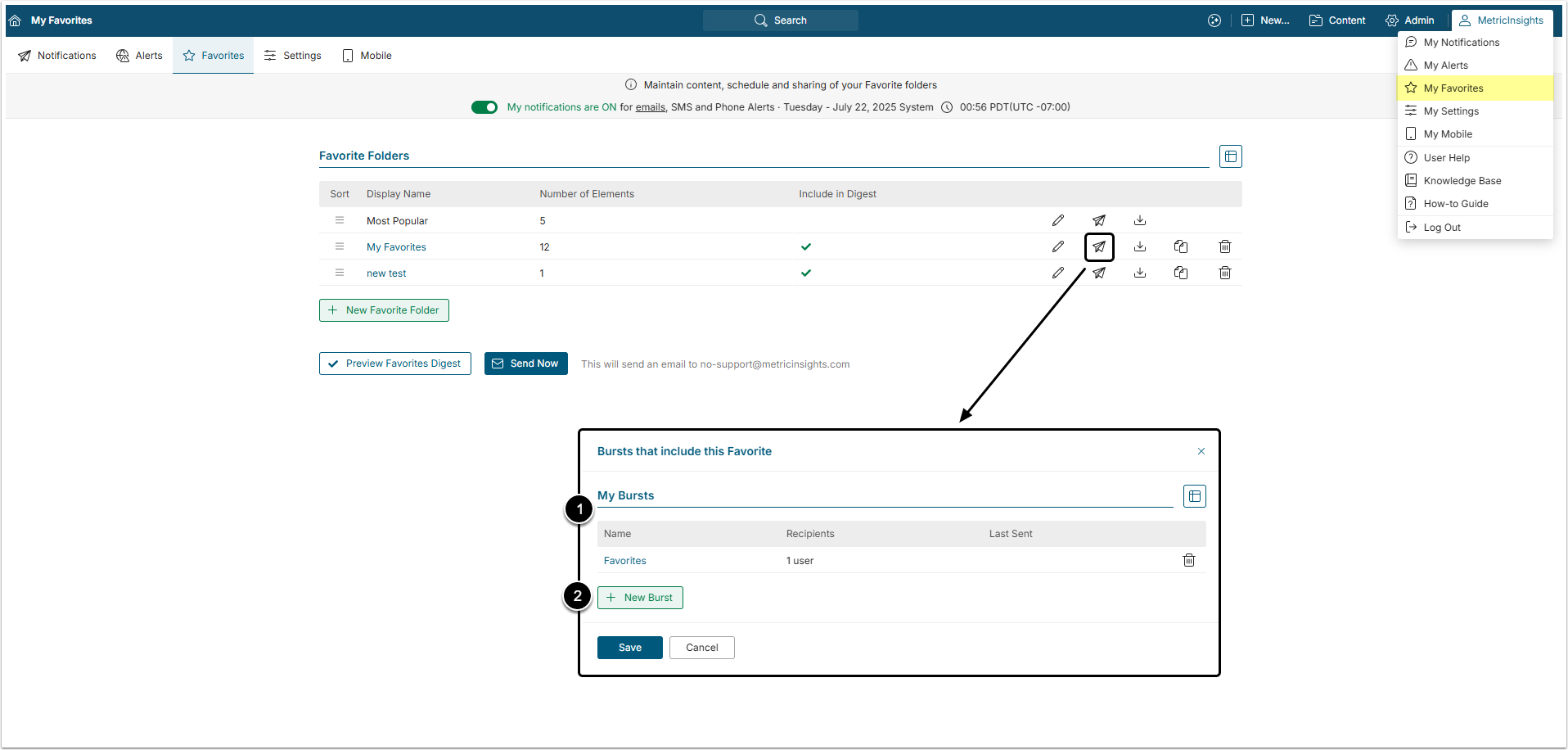Open the new test folder link

coord(386,273)
